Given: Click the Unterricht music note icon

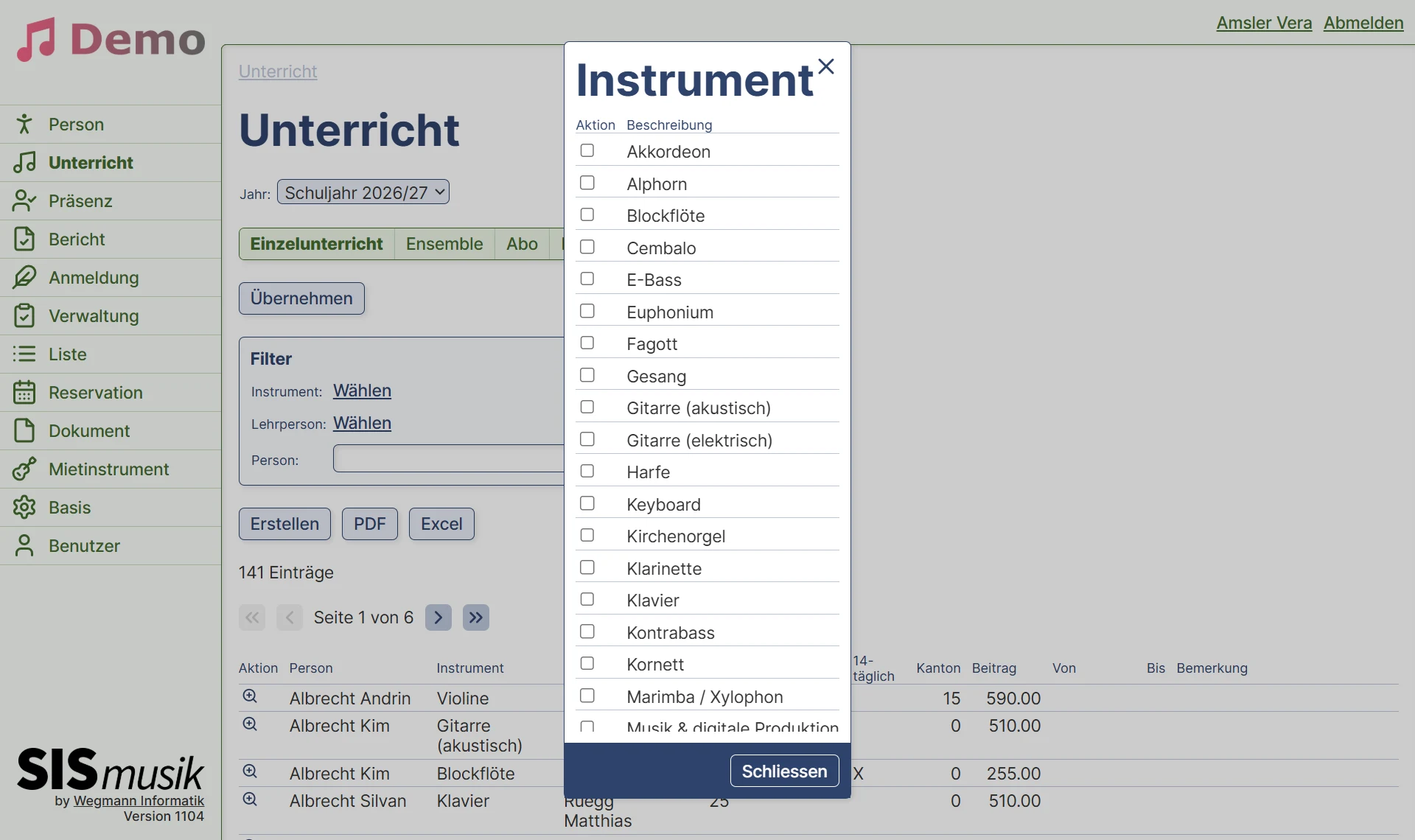Looking at the screenshot, I should coord(24,162).
